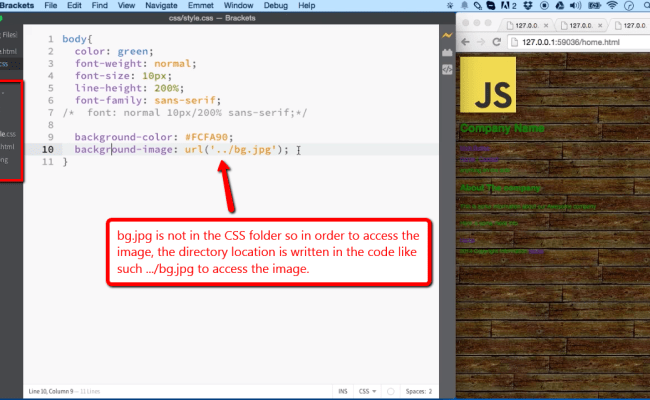Open the File menu
Viewport: 650px width, 400px height.
51,5
